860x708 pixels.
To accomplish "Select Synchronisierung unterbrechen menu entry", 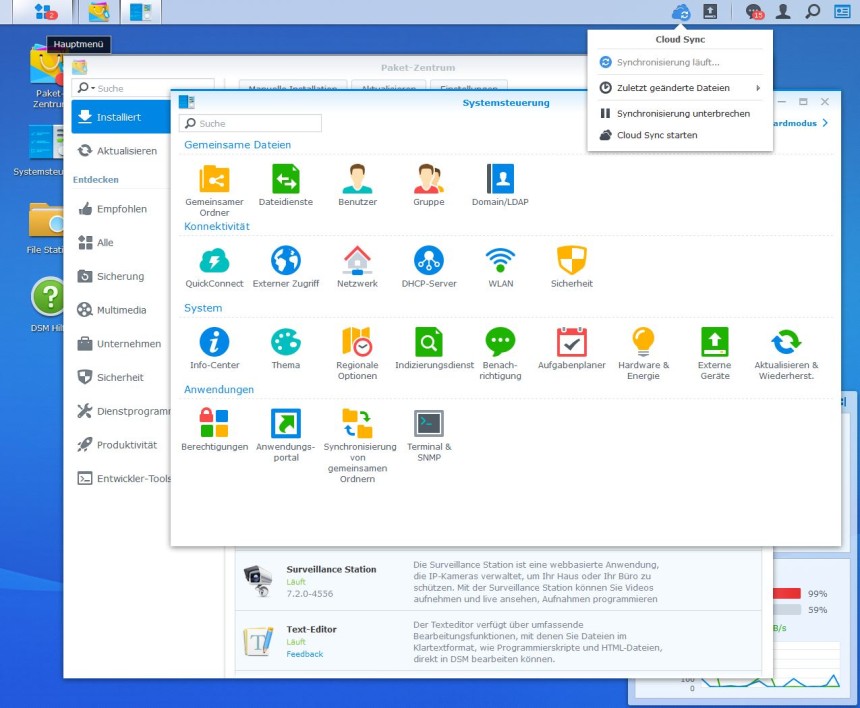I will [x=682, y=114].
